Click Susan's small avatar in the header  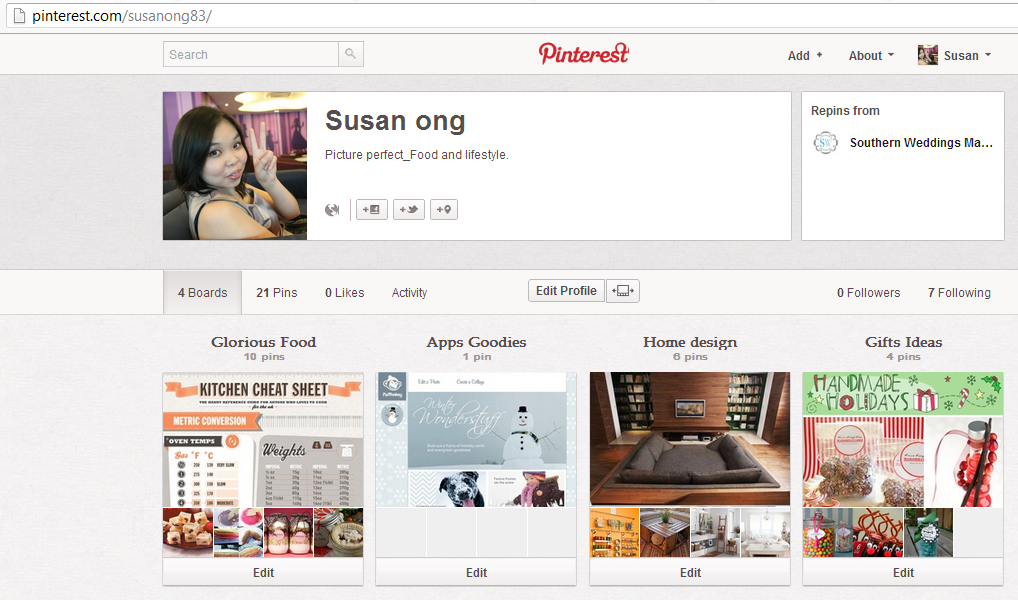[x=928, y=55]
